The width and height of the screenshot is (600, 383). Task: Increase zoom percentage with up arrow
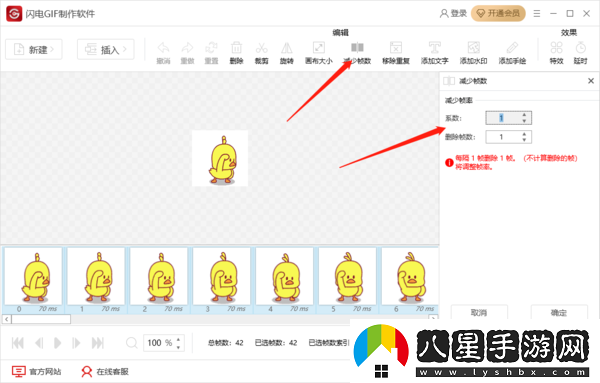click(178, 339)
